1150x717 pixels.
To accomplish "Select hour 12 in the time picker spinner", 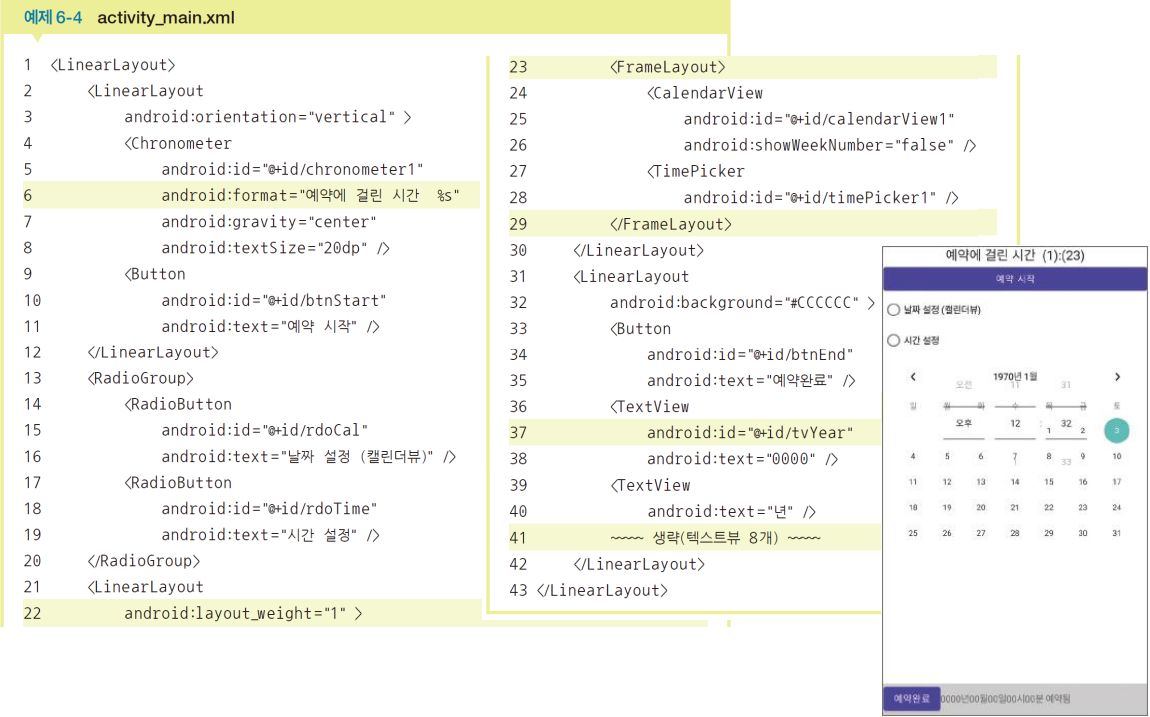I will (1017, 423).
